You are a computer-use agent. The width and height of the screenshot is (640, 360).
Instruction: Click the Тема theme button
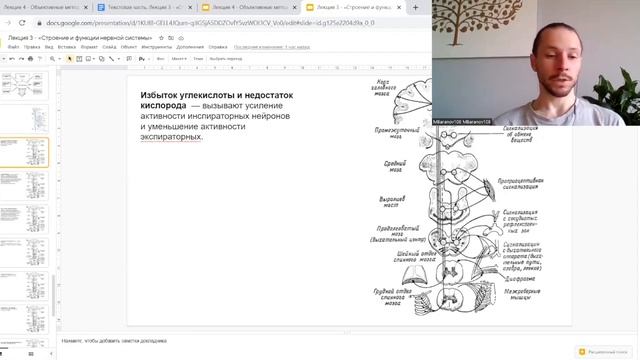198,59
